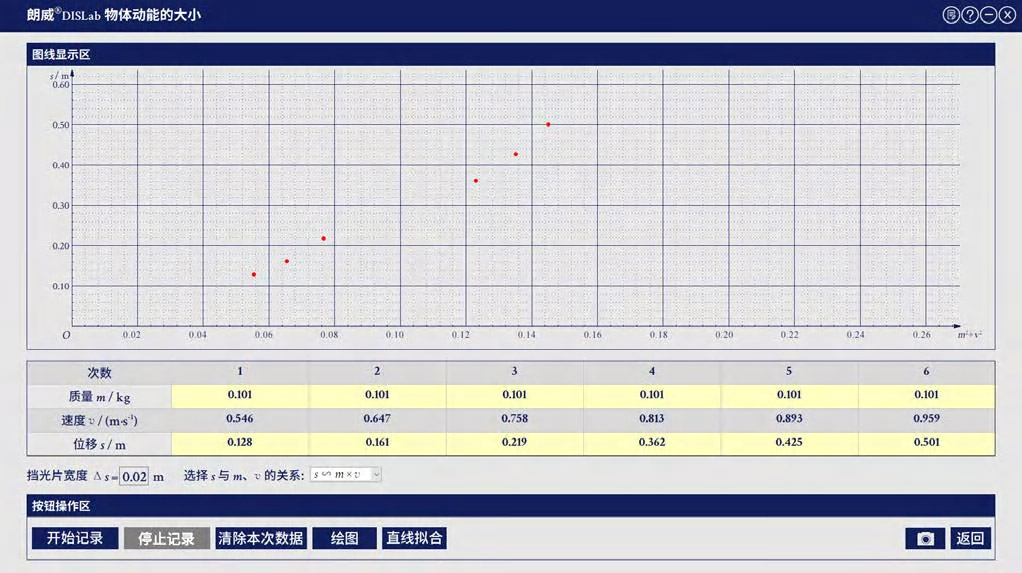Select the trial 1 mass cell 0.101
Image resolution: width=1022 pixels, height=573 pixels.
click(x=240, y=395)
